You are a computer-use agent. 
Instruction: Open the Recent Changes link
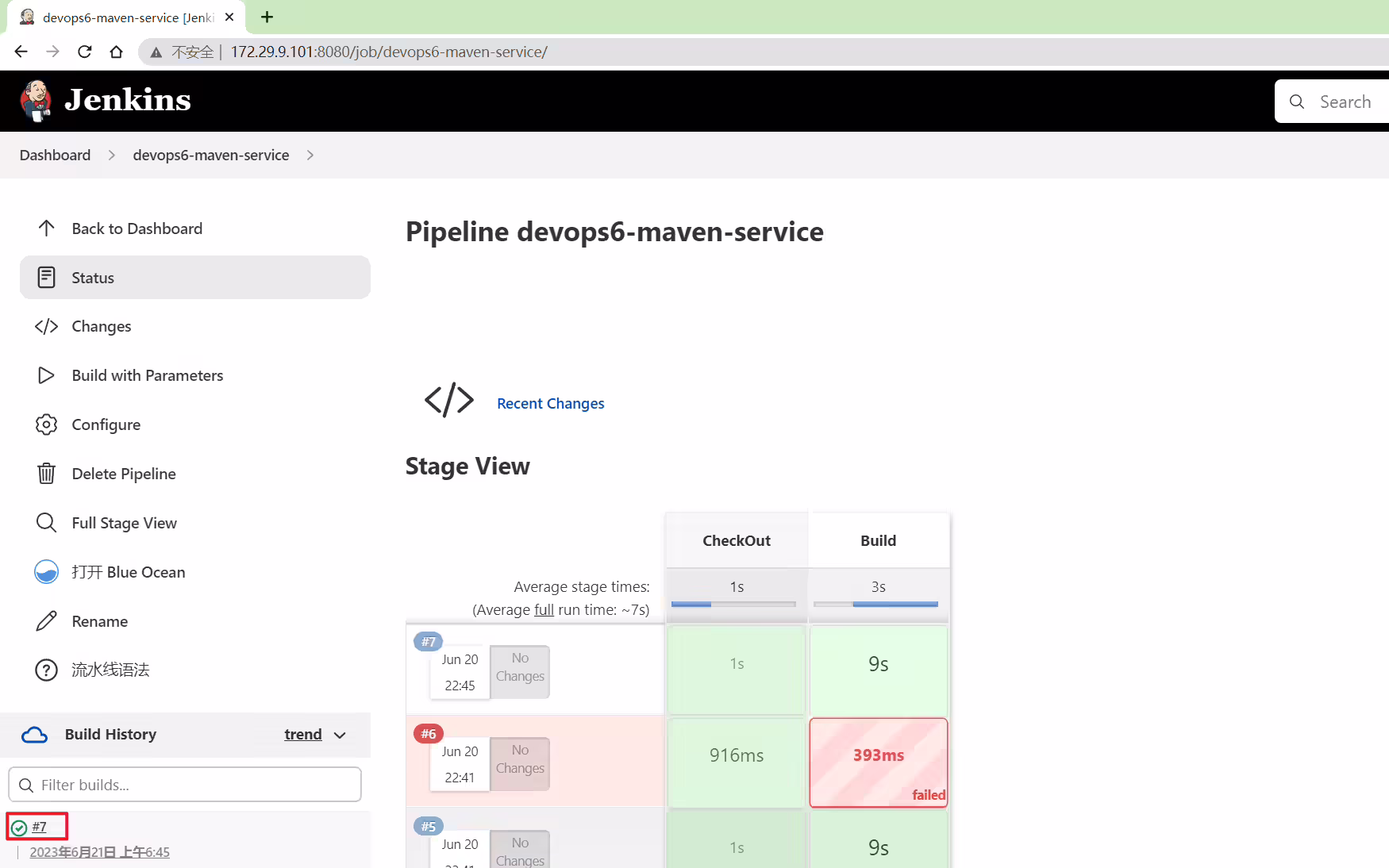click(x=550, y=403)
